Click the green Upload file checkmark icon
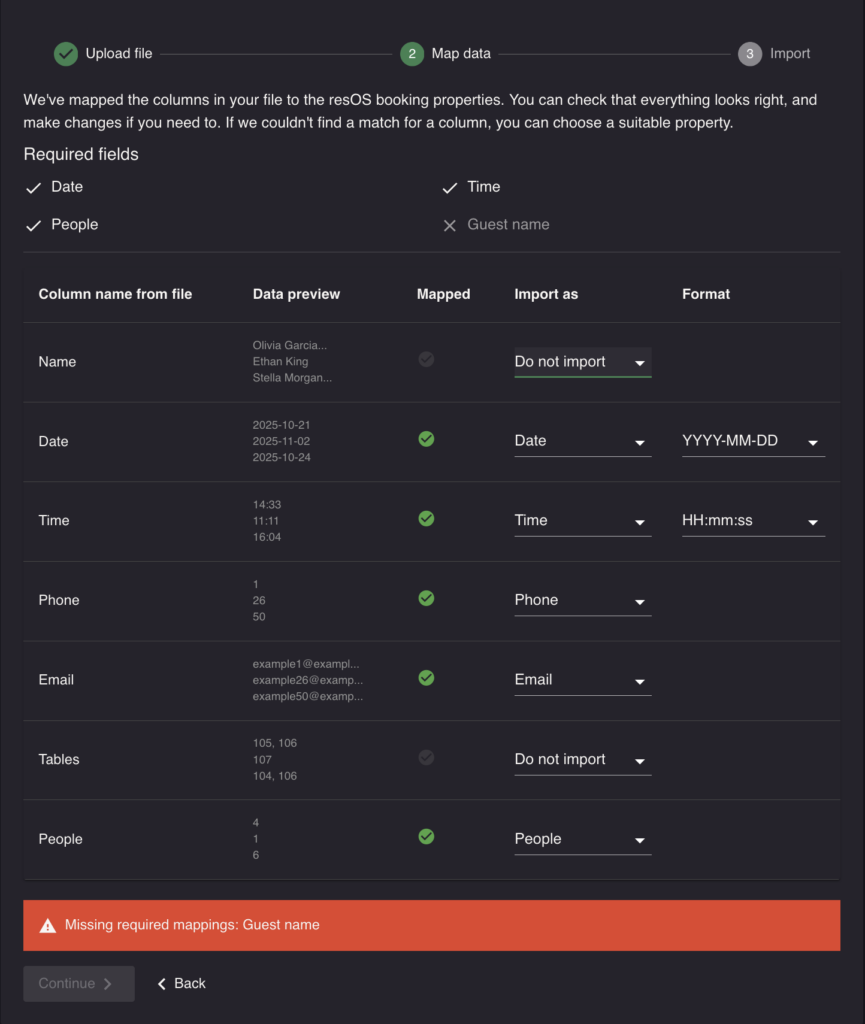865x1024 pixels. (65, 54)
